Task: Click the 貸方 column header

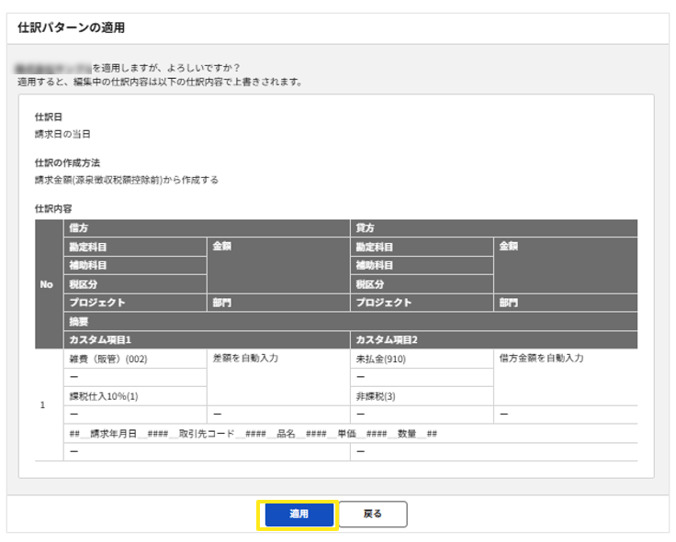Action: 494,228
